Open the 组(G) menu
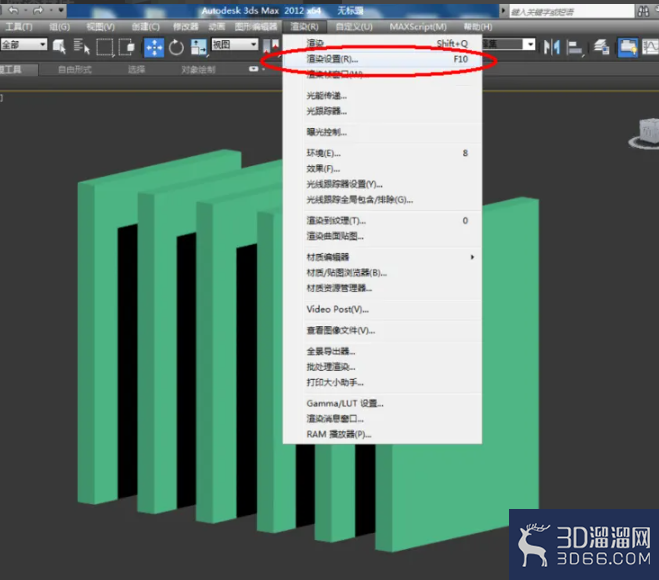 tap(60, 27)
